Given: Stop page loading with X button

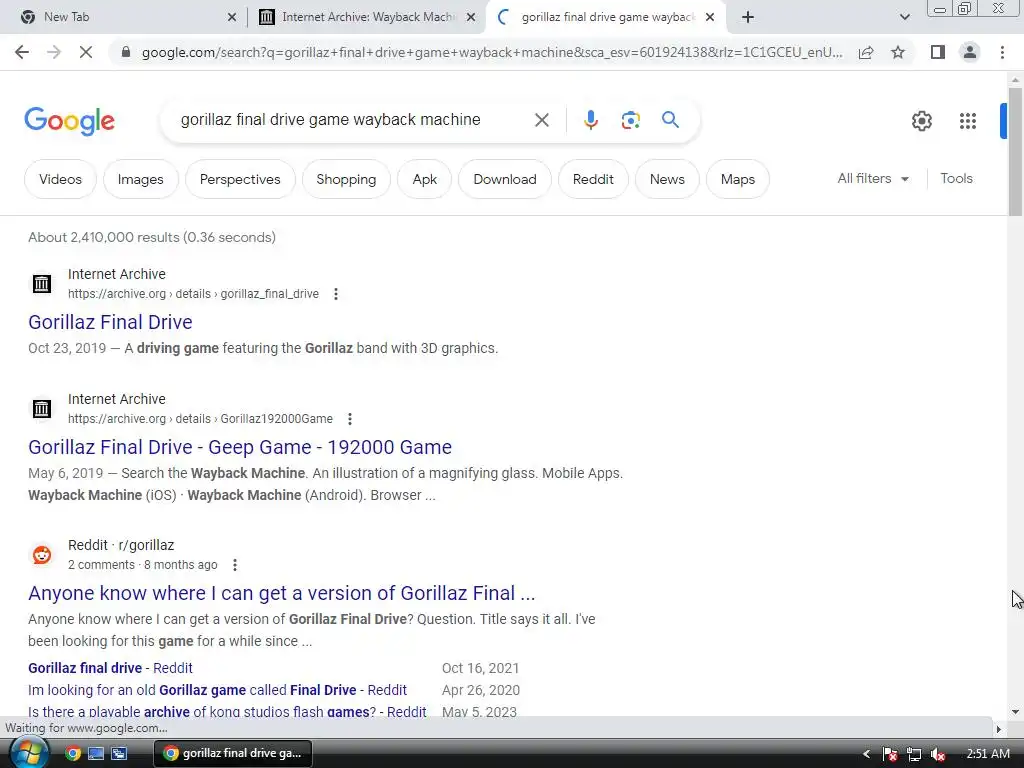Looking at the screenshot, I should (86, 52).
